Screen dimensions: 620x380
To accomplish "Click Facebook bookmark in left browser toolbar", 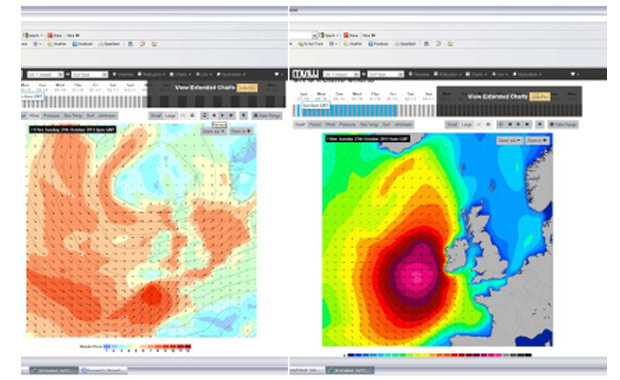I will pyautogui.click(x=82, y=44).
